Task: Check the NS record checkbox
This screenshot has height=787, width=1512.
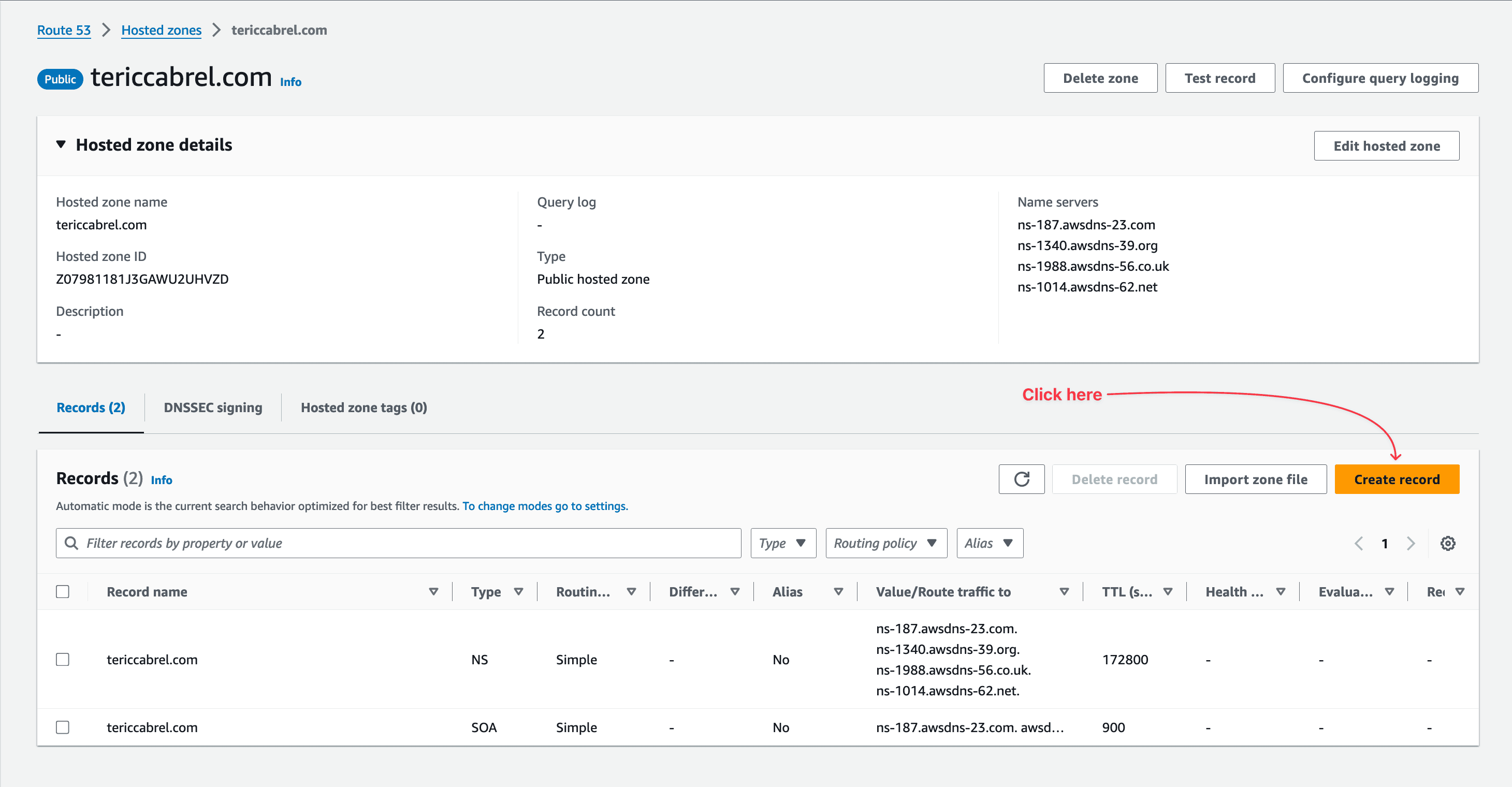Action: point(63,659)
